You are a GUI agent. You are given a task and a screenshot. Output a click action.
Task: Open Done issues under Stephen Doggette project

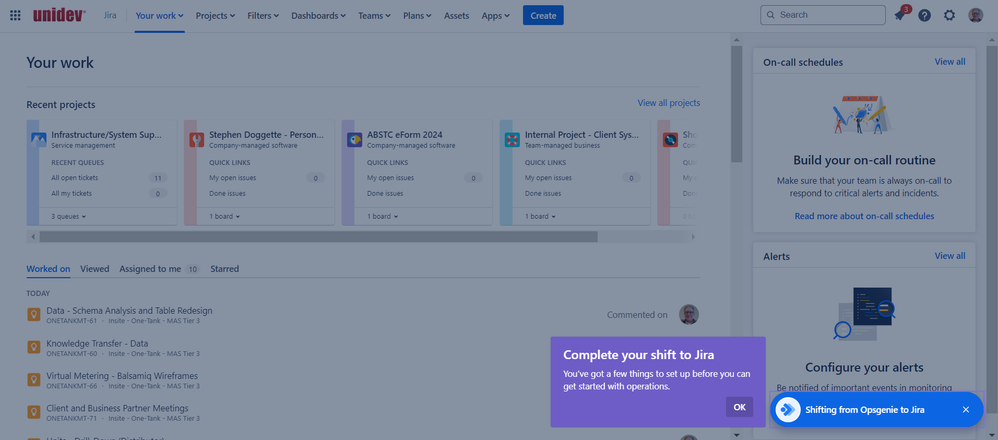click(x=227, y=193)
